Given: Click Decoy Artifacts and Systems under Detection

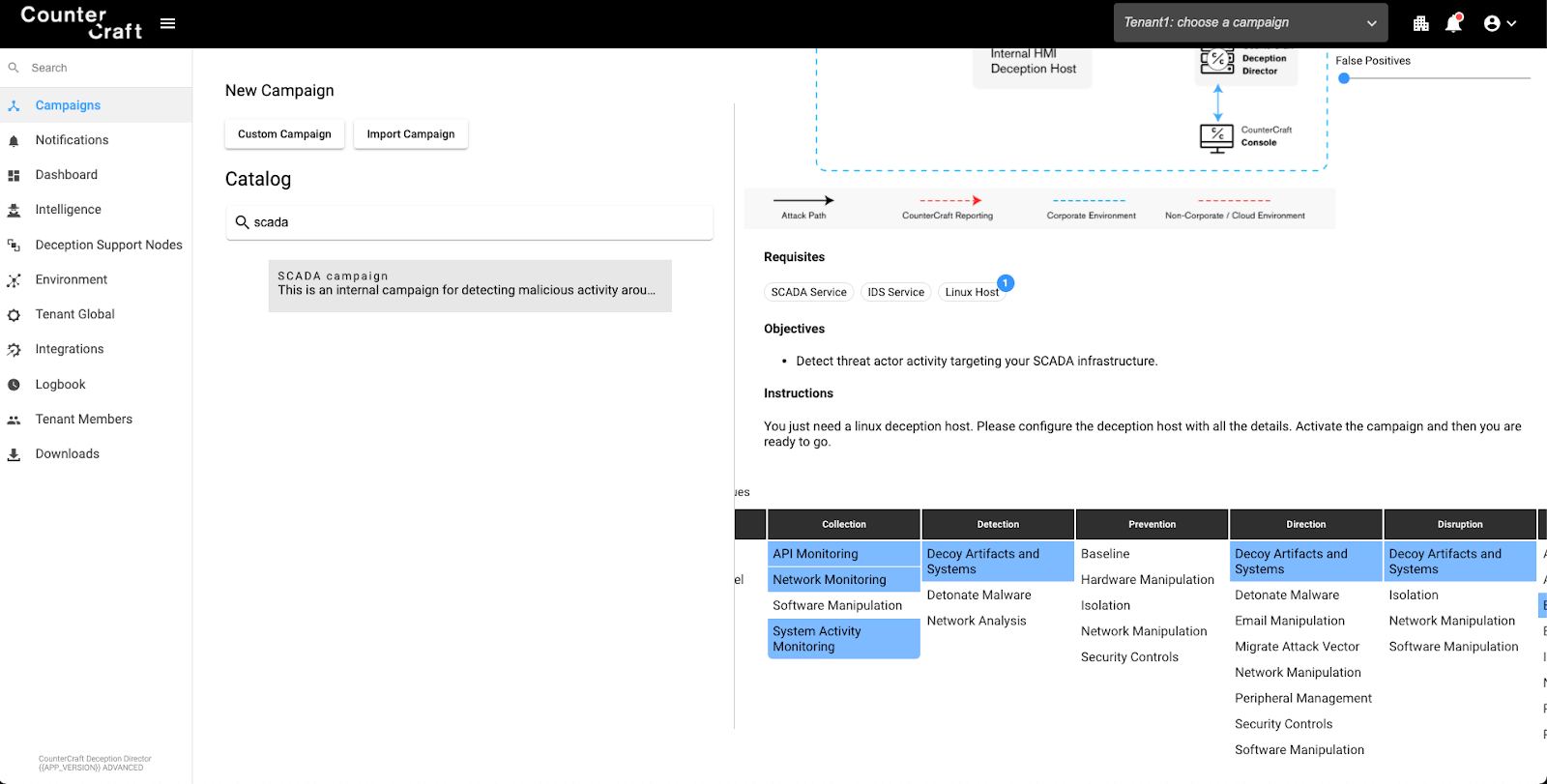Looking at the screenshot, I should (x=998, y=562).
